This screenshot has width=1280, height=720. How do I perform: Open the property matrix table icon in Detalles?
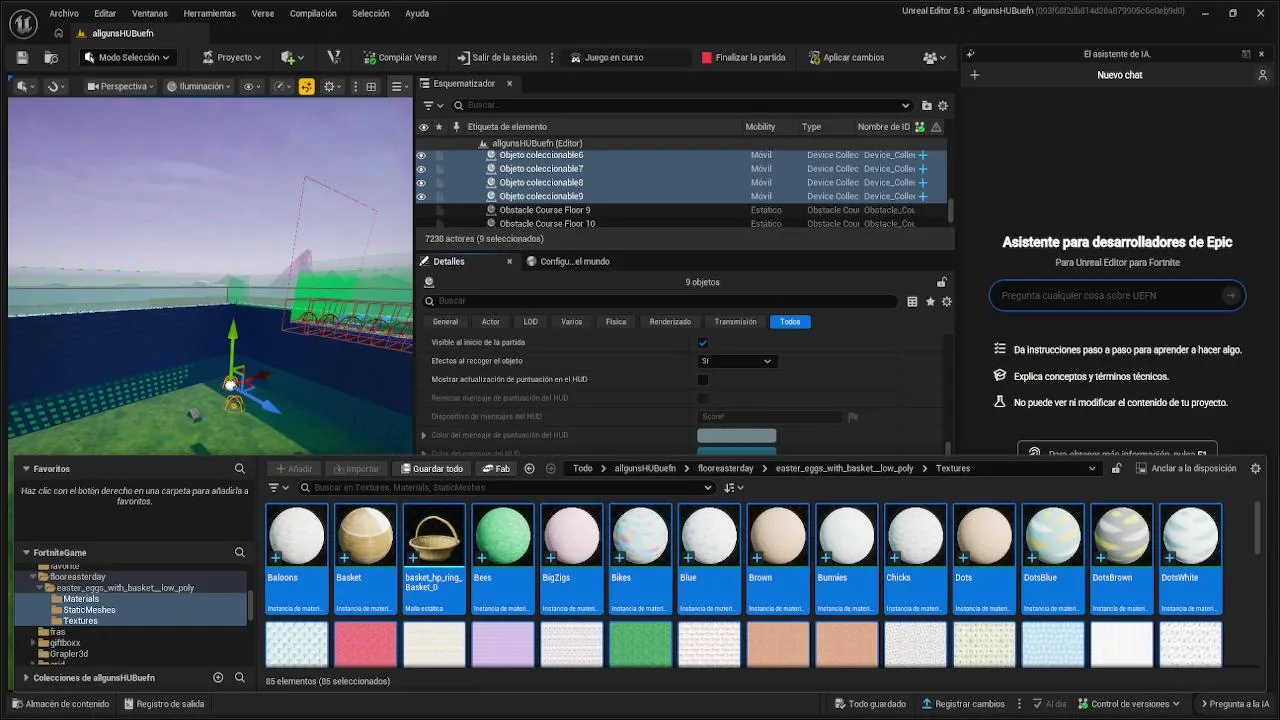point(912,301)
